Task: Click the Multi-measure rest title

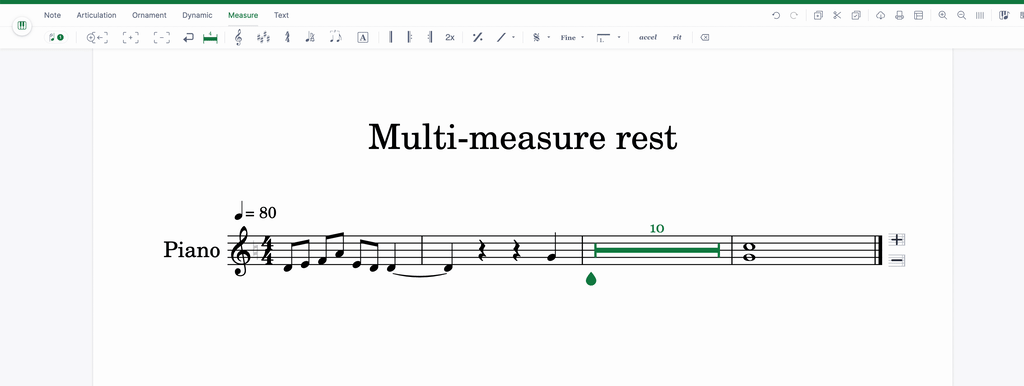Action: pyautogui.click(x=522, y=138)
